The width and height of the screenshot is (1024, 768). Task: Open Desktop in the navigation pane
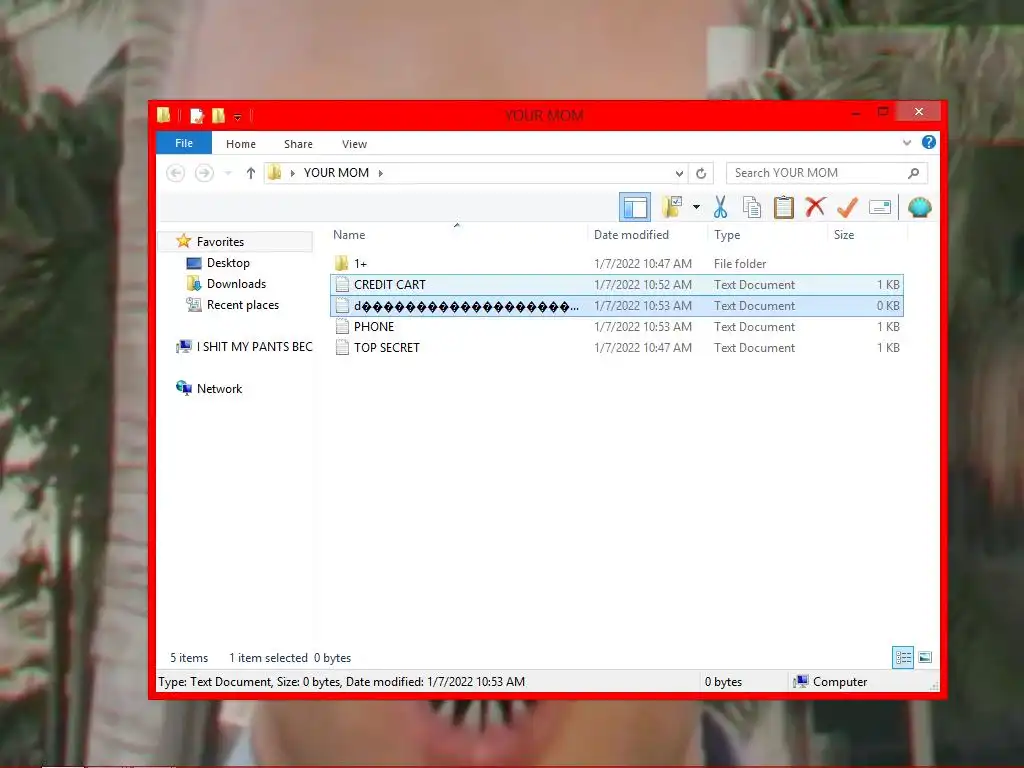point(228,263)
